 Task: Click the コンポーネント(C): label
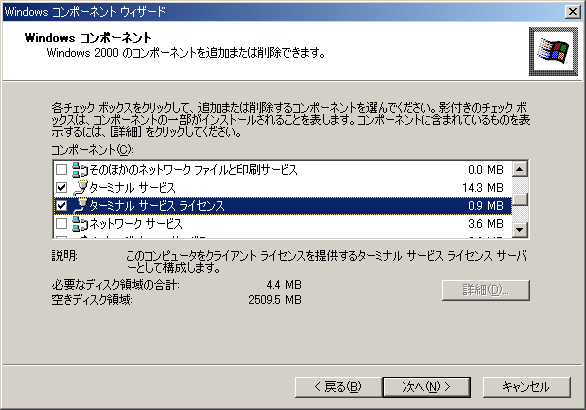point(92,150)
